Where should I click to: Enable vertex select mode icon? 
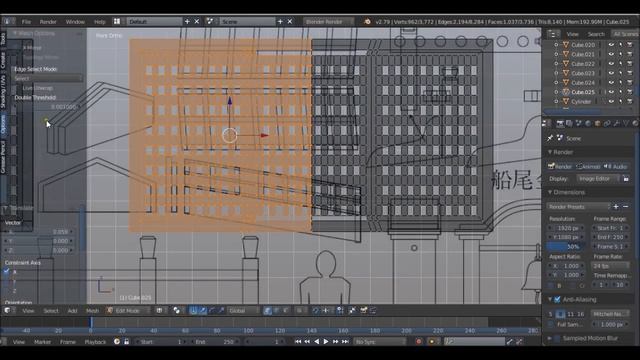pyautogui.click(x=267, y=311)
